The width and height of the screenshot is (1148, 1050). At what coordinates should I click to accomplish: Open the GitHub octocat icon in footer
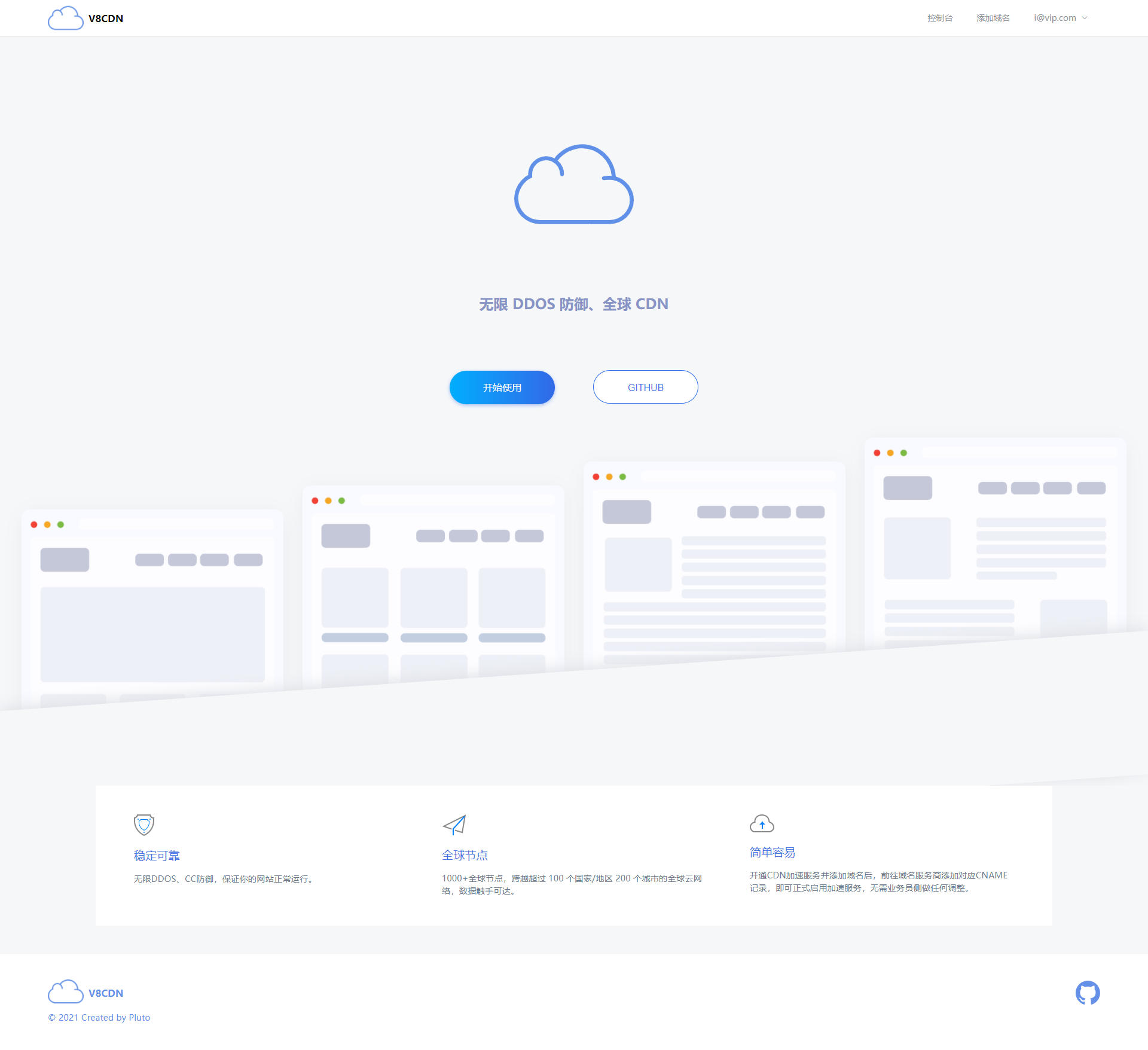click(x=1087, y=993)
